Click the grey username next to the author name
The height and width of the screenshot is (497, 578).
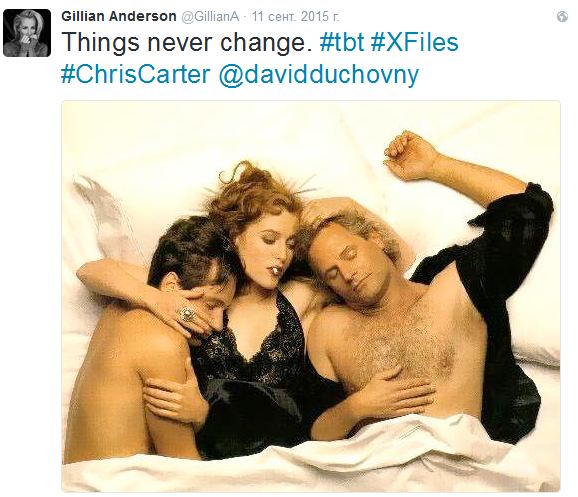[210, 17]
